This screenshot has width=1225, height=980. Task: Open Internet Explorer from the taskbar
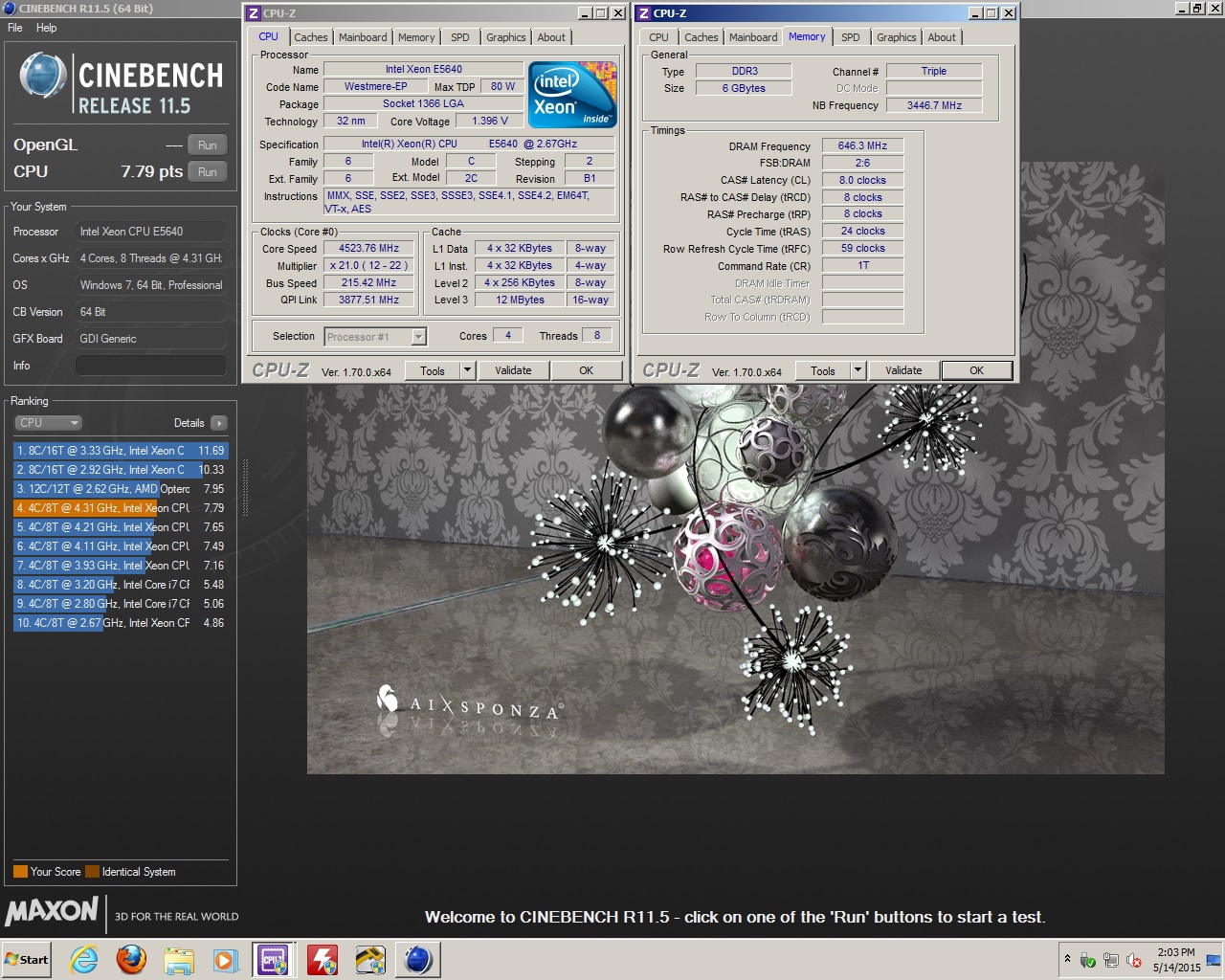[x=84, y=960]
